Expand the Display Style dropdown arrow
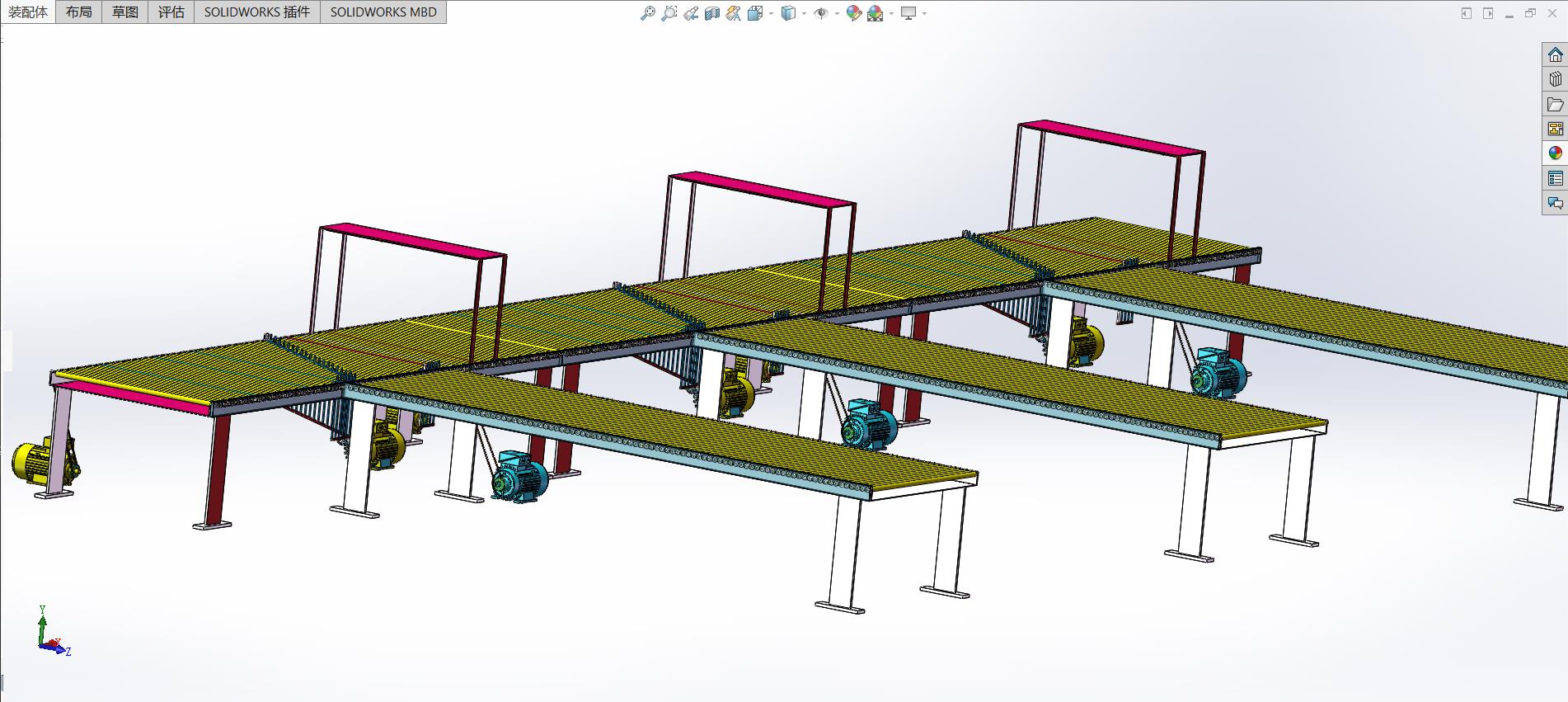This screenshot has width=1568, height=702. pos(804,13)
